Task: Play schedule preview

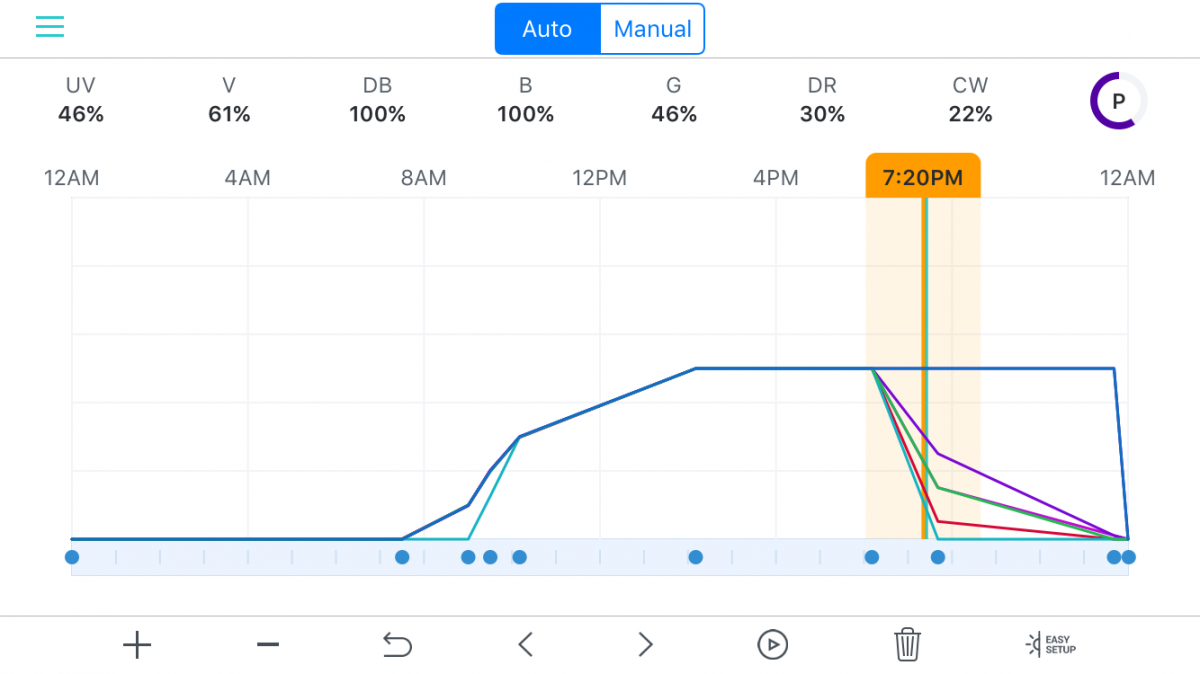Action: 772,645
